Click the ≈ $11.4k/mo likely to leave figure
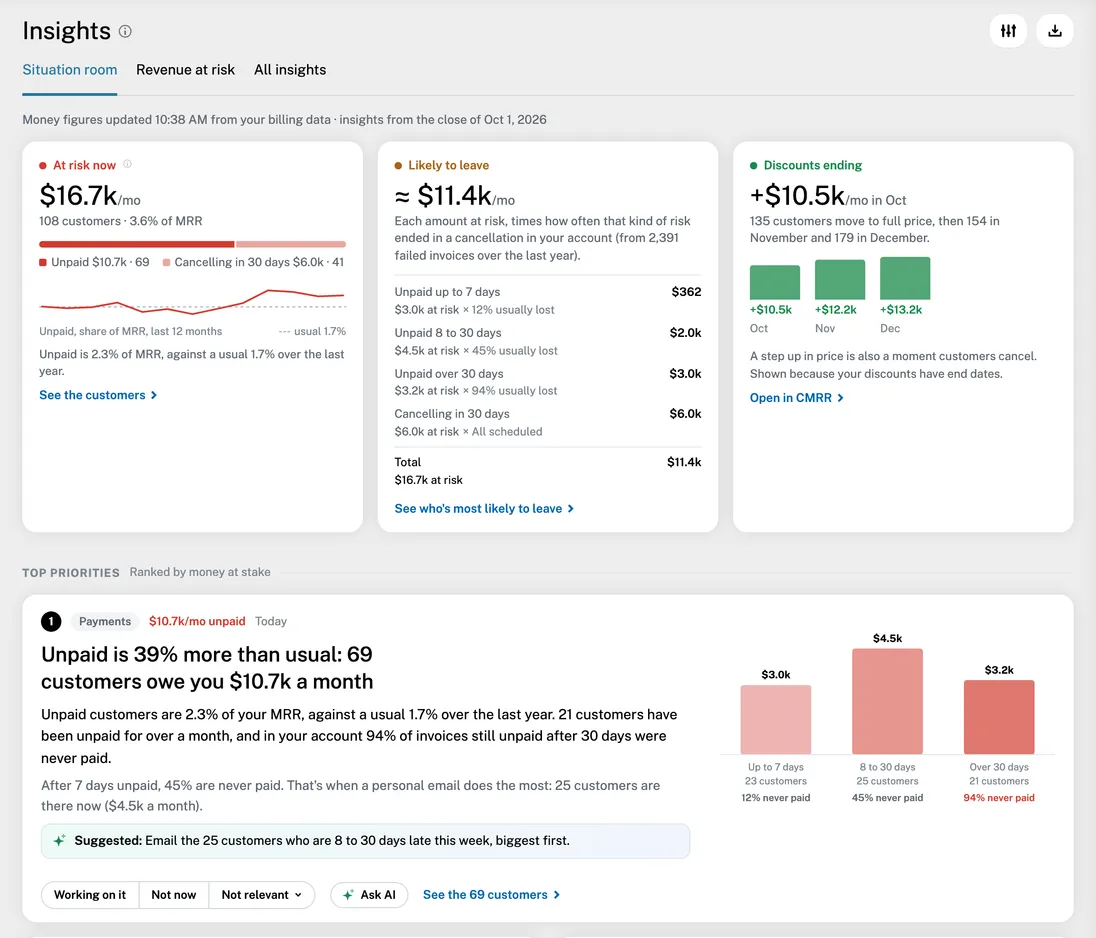This screenshot has width=1096, height=938. (x=454, y=196)
